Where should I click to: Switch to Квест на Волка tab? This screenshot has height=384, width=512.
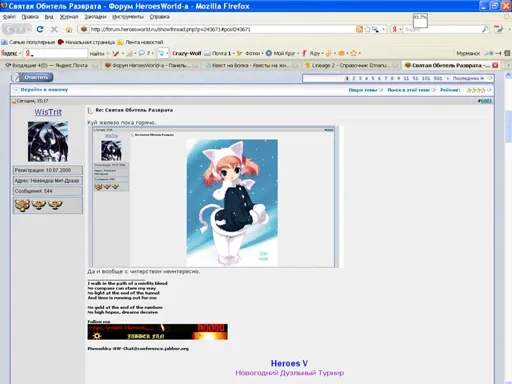coord(251,65)
